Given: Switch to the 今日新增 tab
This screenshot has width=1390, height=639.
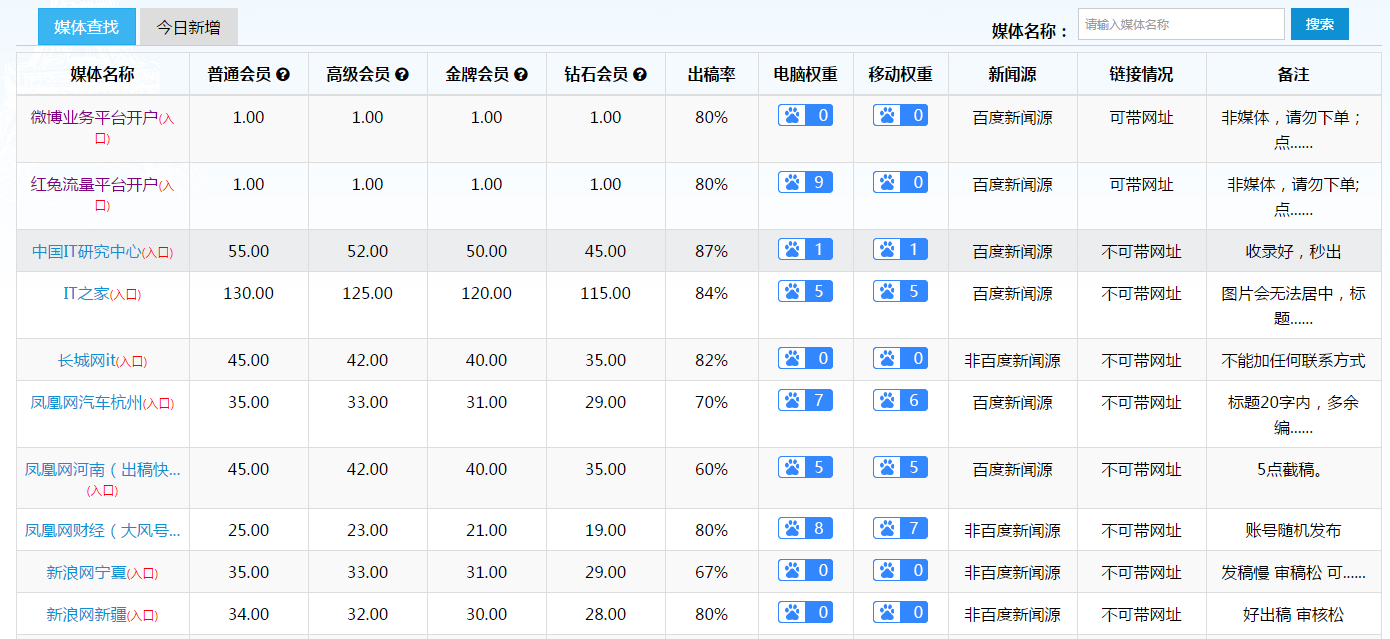Looking at the screenshot, I should click(x=189, y=27).
